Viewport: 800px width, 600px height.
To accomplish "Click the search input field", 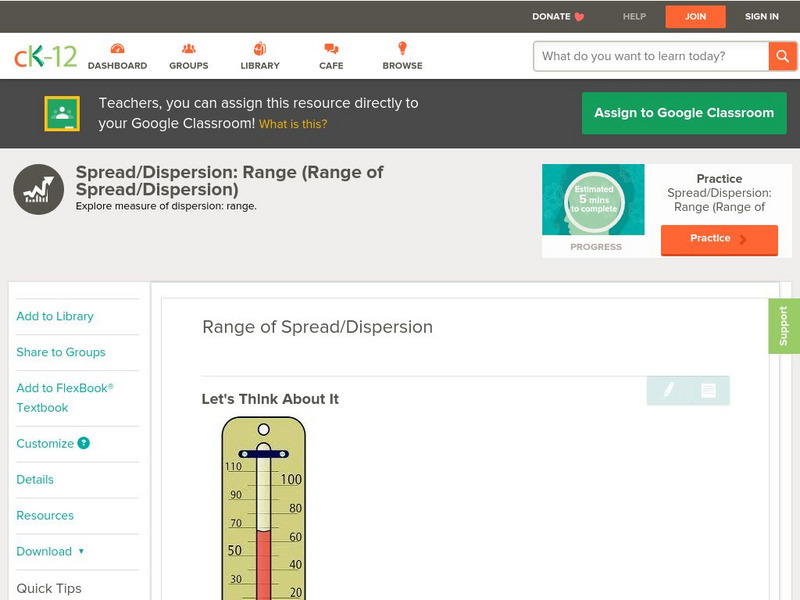I will [x=651, y=56].
